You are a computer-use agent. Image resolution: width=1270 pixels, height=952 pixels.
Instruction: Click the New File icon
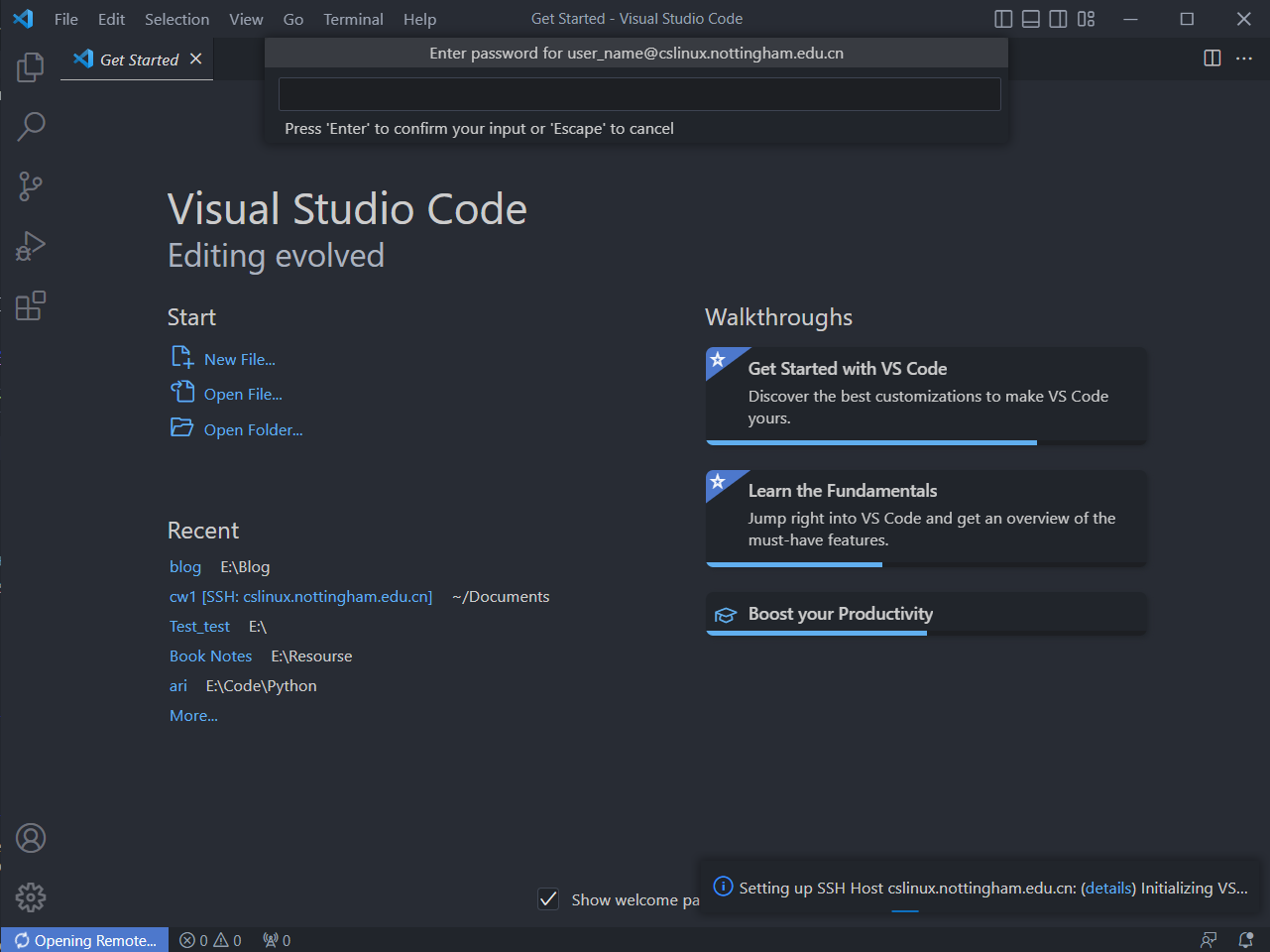(182, 357)
